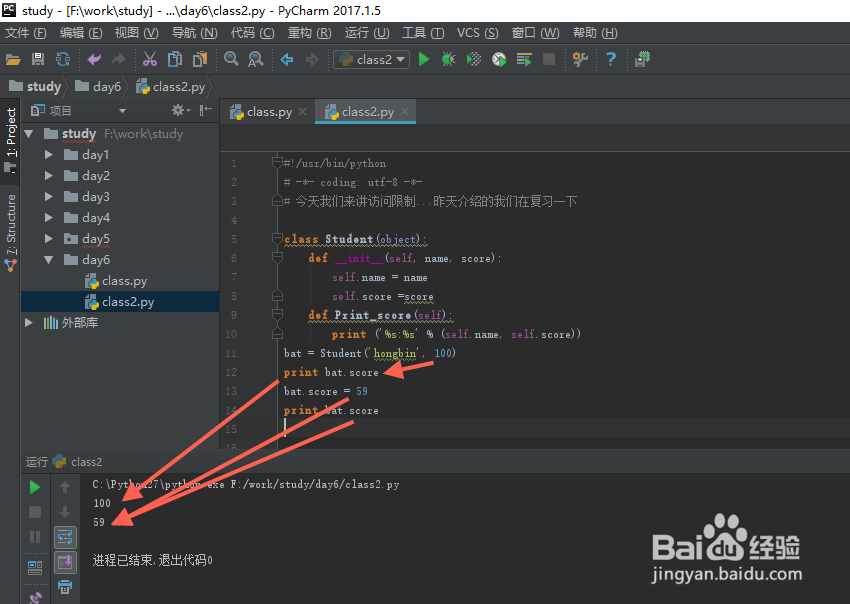The width and height of the screenshot is (850, 604).
Task: Open the 视图 (V) menu
Action: click(137, 33)
